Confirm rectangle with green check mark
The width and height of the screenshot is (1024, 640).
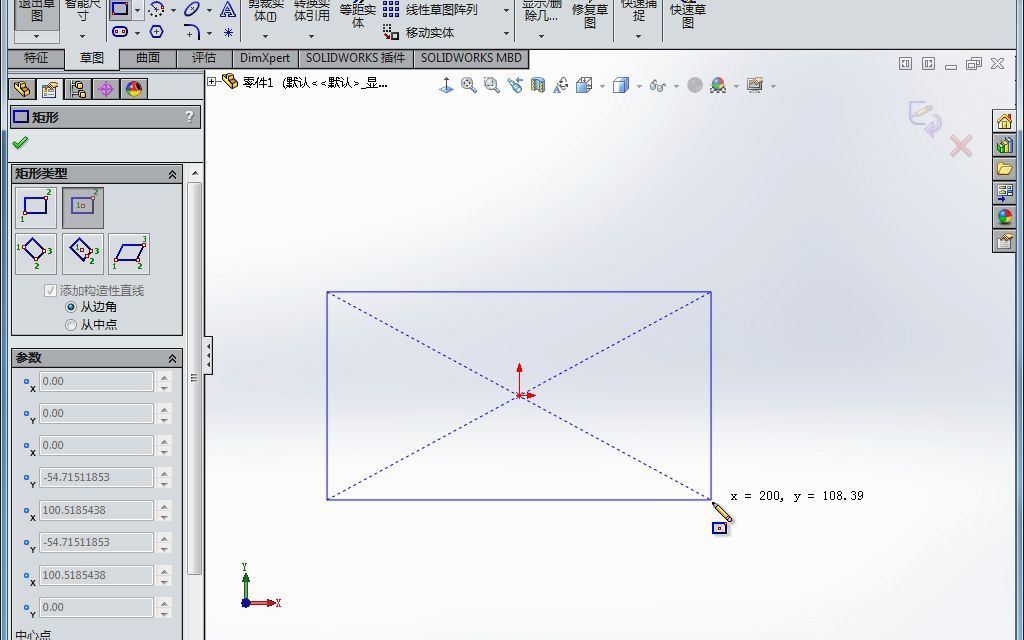[x=18, y=143]
